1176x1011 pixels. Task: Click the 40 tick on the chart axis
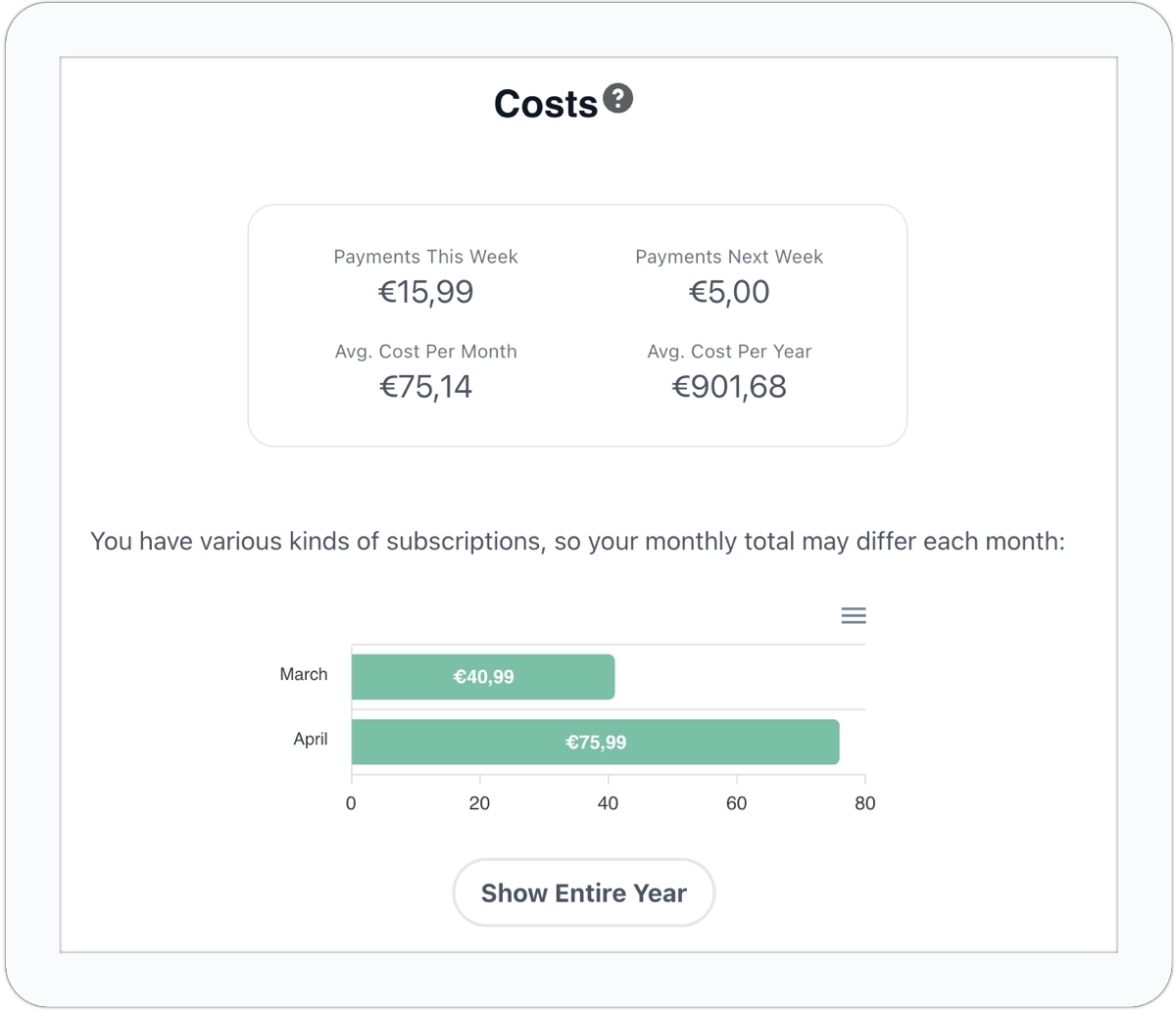pos(608,803)
